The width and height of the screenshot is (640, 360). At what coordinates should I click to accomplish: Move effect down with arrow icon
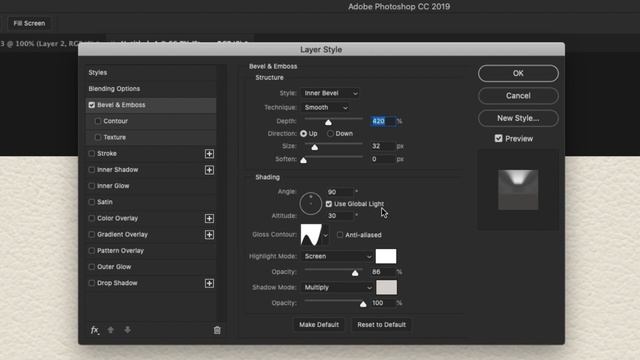(x=128, y=330)
